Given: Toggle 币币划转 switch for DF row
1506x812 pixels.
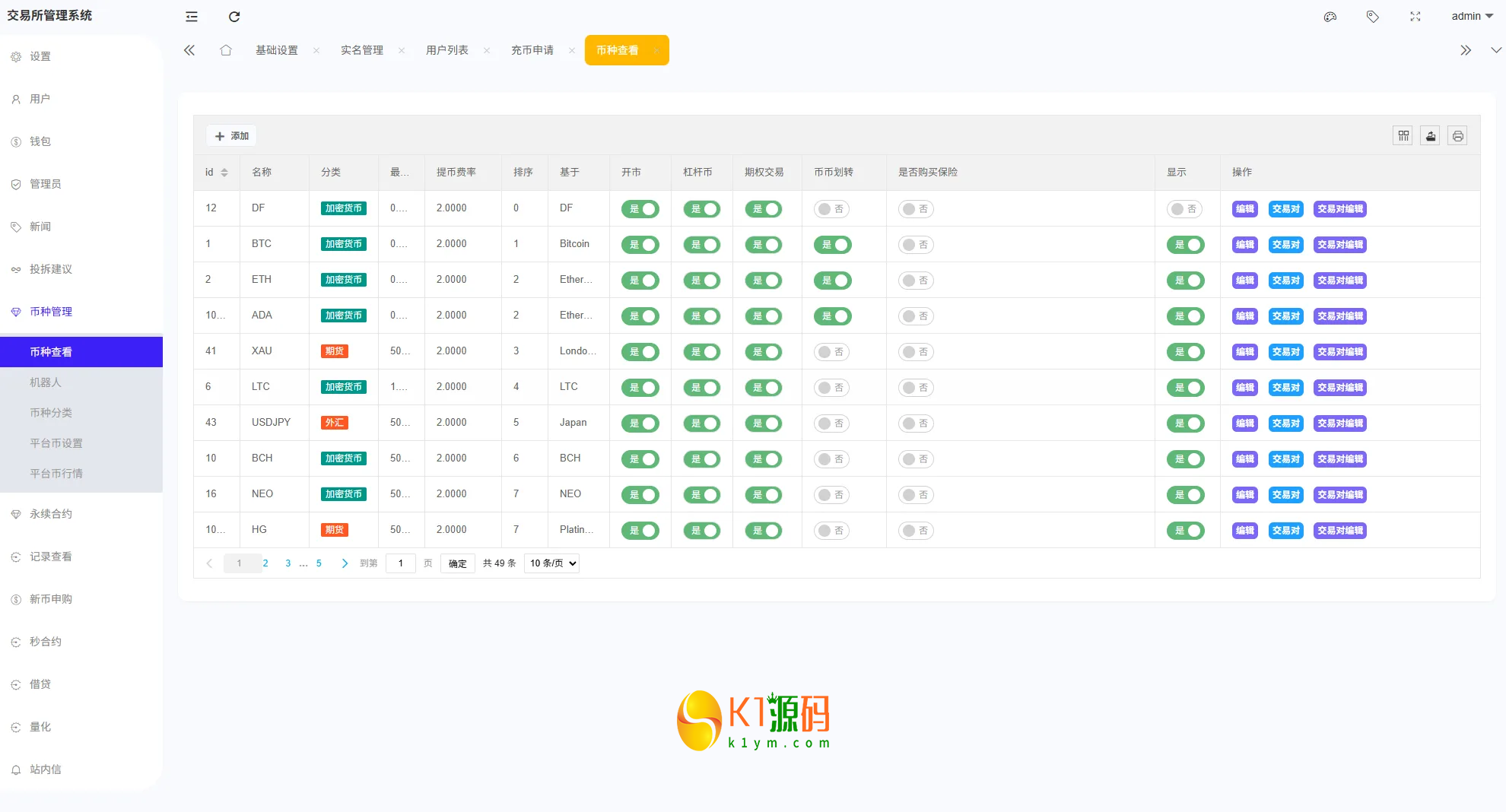Looking at the screenshot, I should [833, 209].
